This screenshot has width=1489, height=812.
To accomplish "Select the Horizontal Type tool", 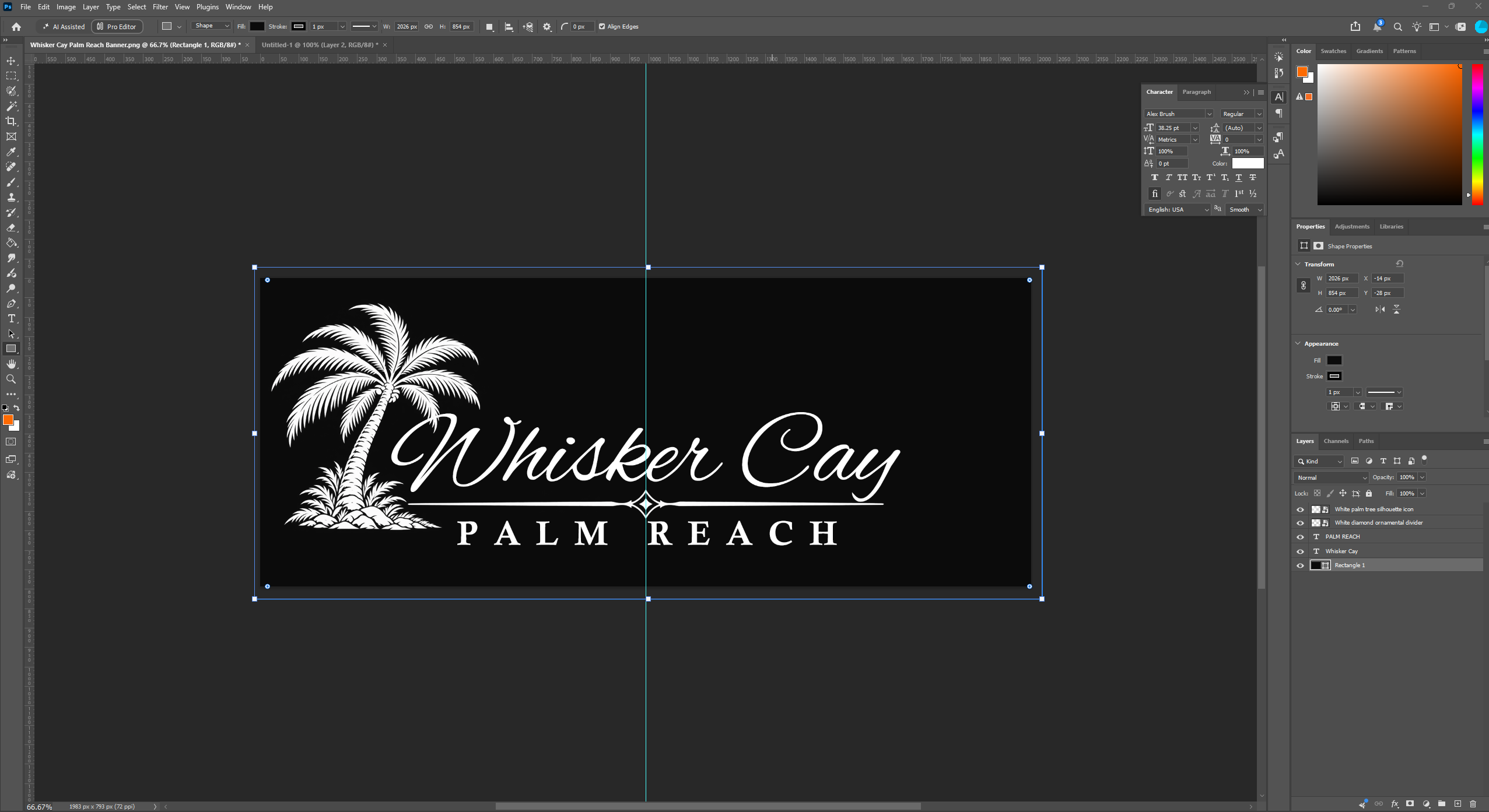I will (x=11, y=318).
